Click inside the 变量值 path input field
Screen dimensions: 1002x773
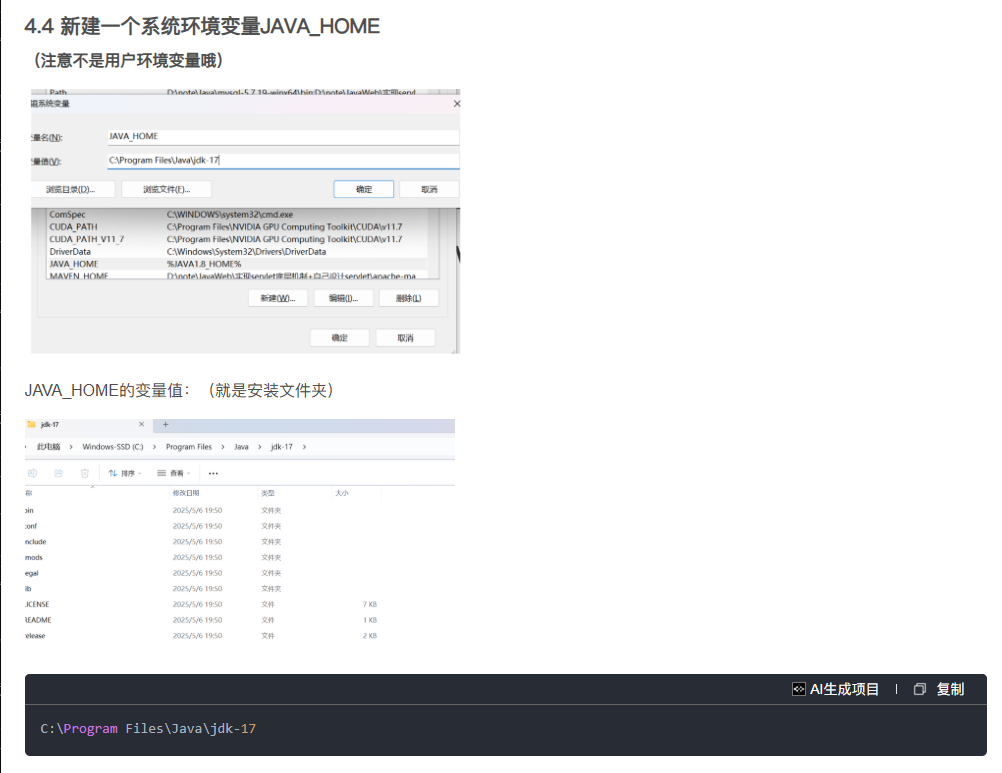(282, 160)
